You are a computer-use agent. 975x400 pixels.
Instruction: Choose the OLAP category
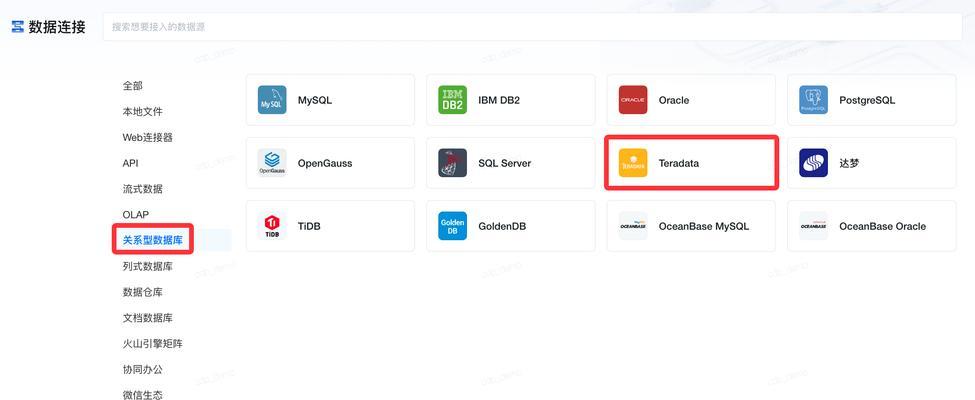pyautogui.click(x=136, y=215)
